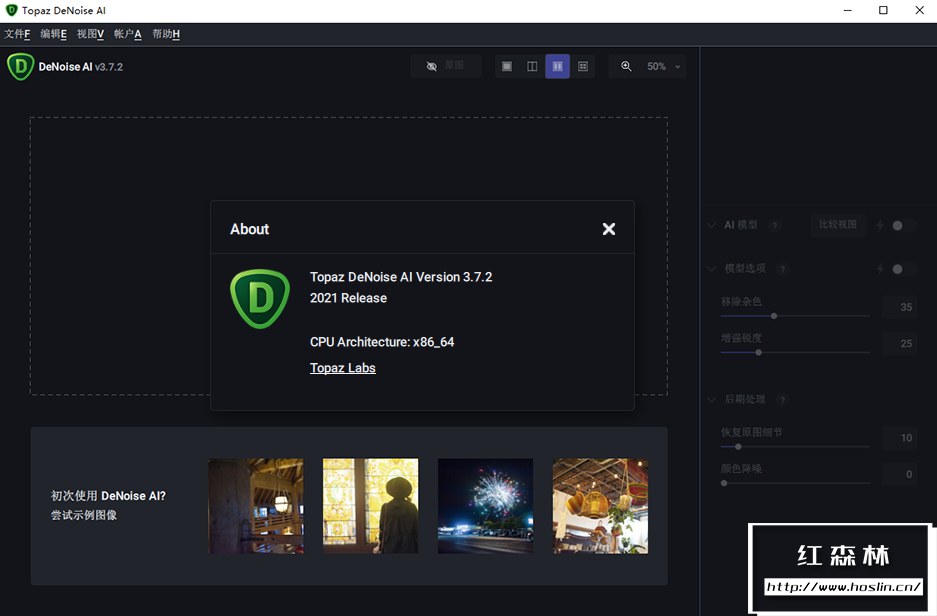This screenshot has width=937, height=616.
Task: Collapse the AI 模型 section chevron
Action: tap(711, 225)
